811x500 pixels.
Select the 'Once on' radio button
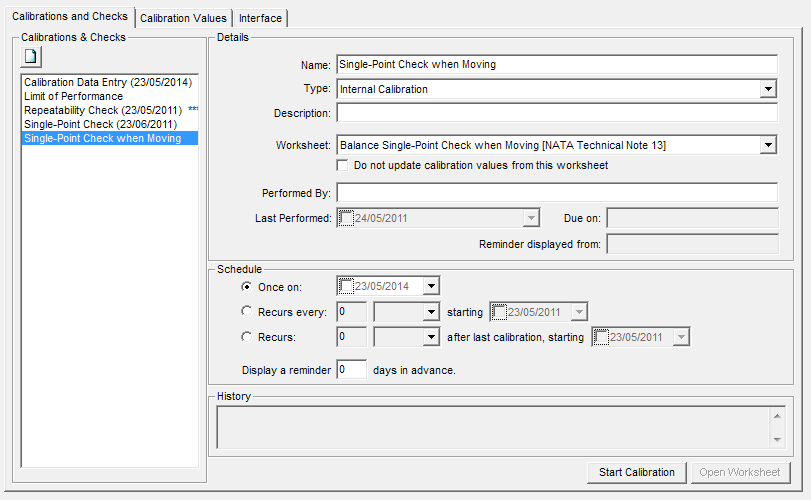pyautogui.click(x=247, y=287)
